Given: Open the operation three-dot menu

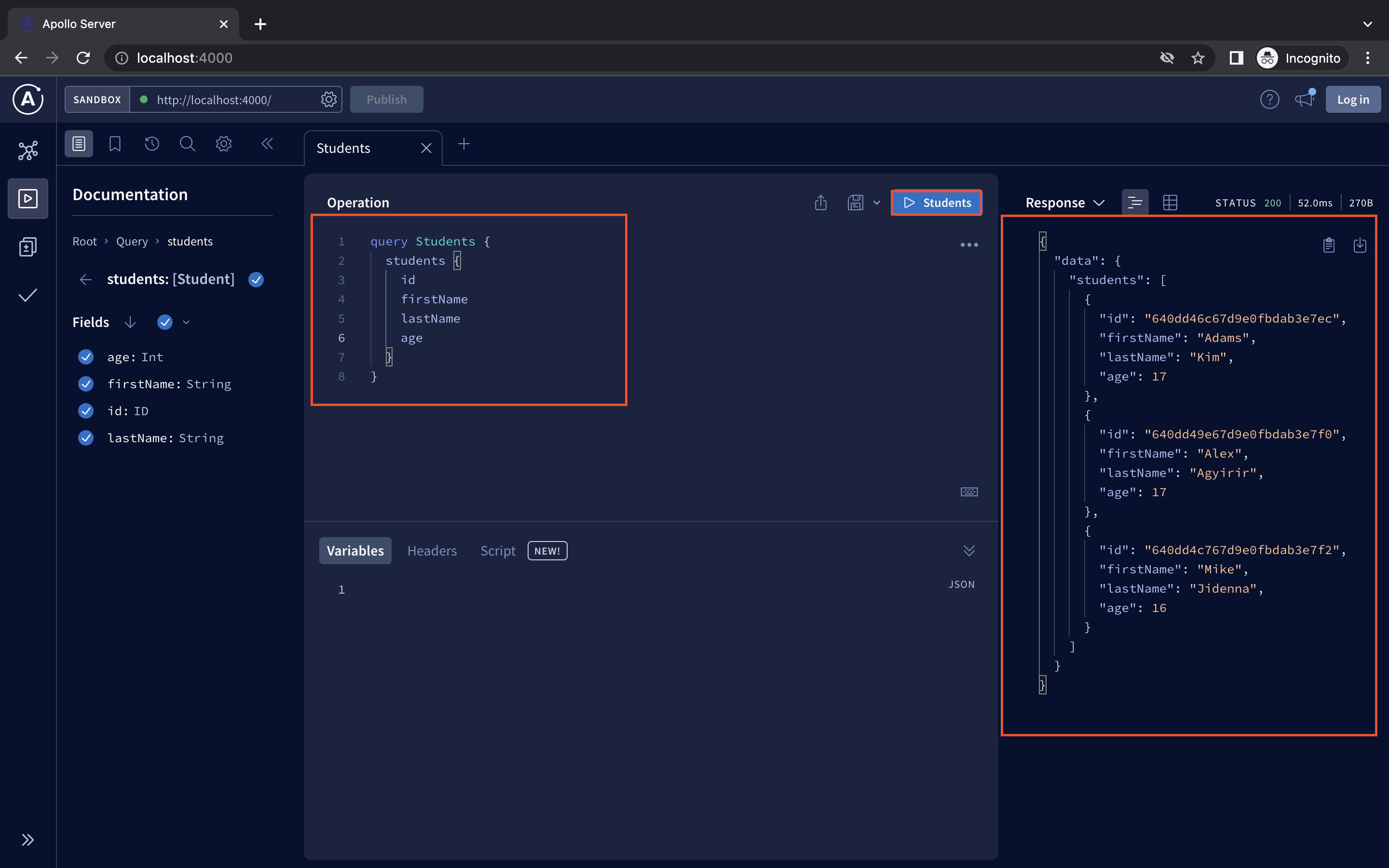Looking at the screenshot, I should click(x=969, y=245).
